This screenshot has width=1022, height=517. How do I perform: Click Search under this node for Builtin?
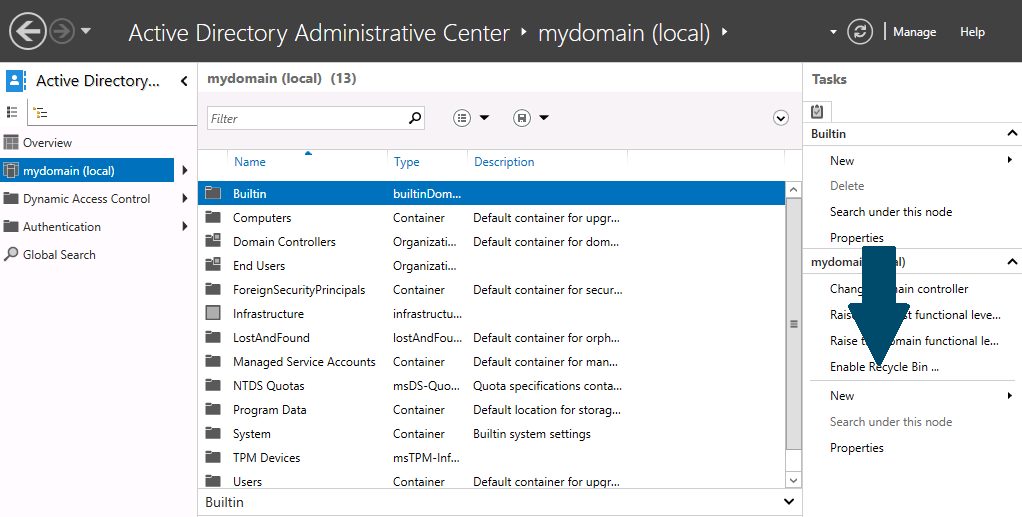(890, 212)
